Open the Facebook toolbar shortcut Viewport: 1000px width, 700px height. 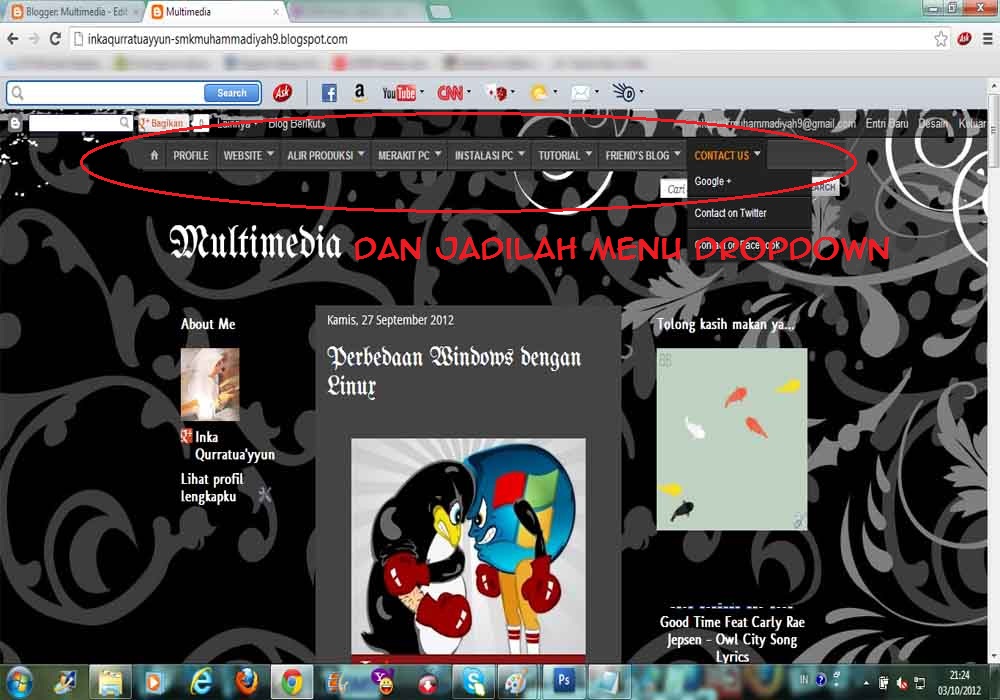pos(328,93)
